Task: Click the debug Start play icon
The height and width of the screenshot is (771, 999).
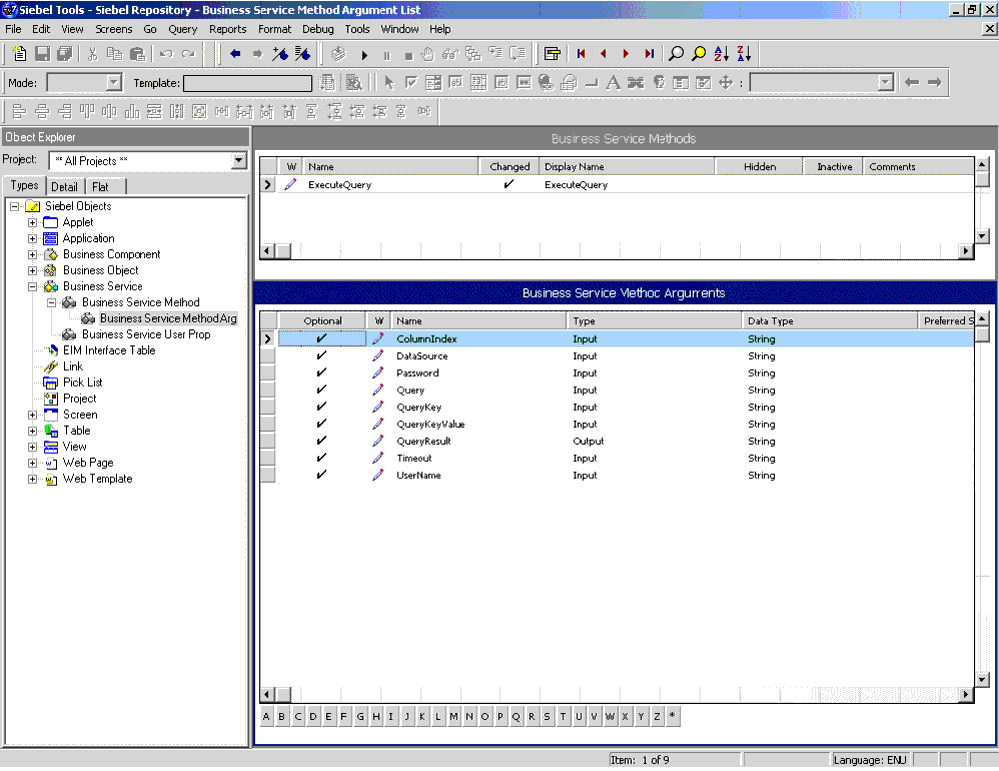Action: click(364, 55)
